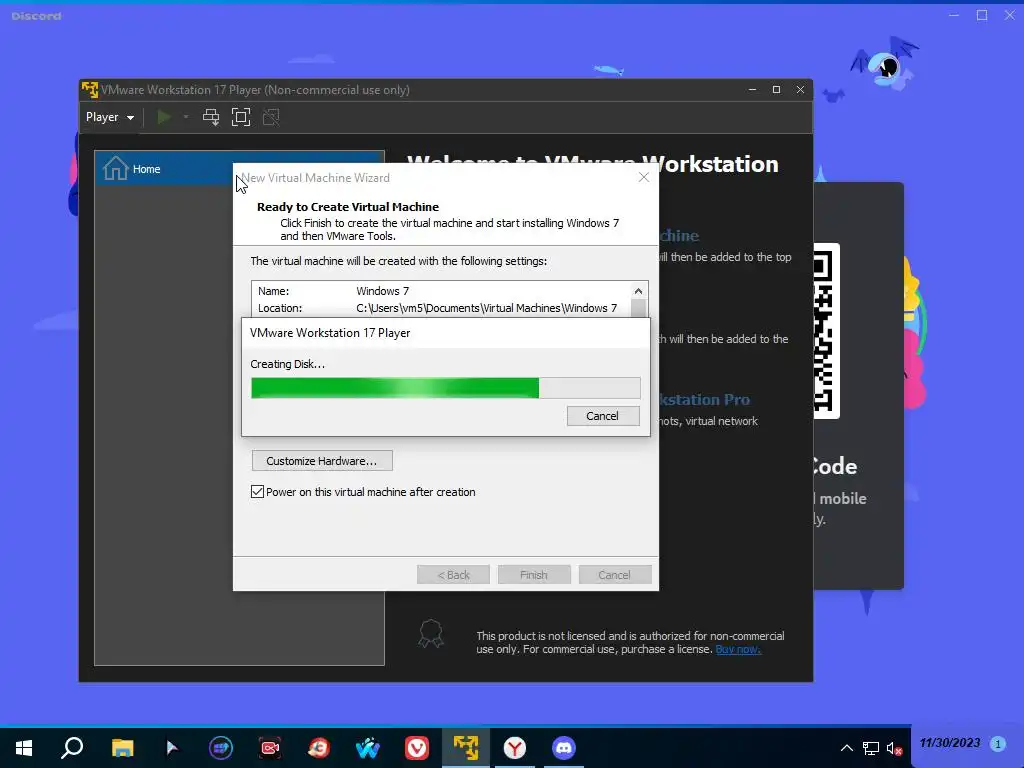The height and width of the screenshot is (768, 1024).
Task: Click the VMware logo in title bar
Action: 90,89
